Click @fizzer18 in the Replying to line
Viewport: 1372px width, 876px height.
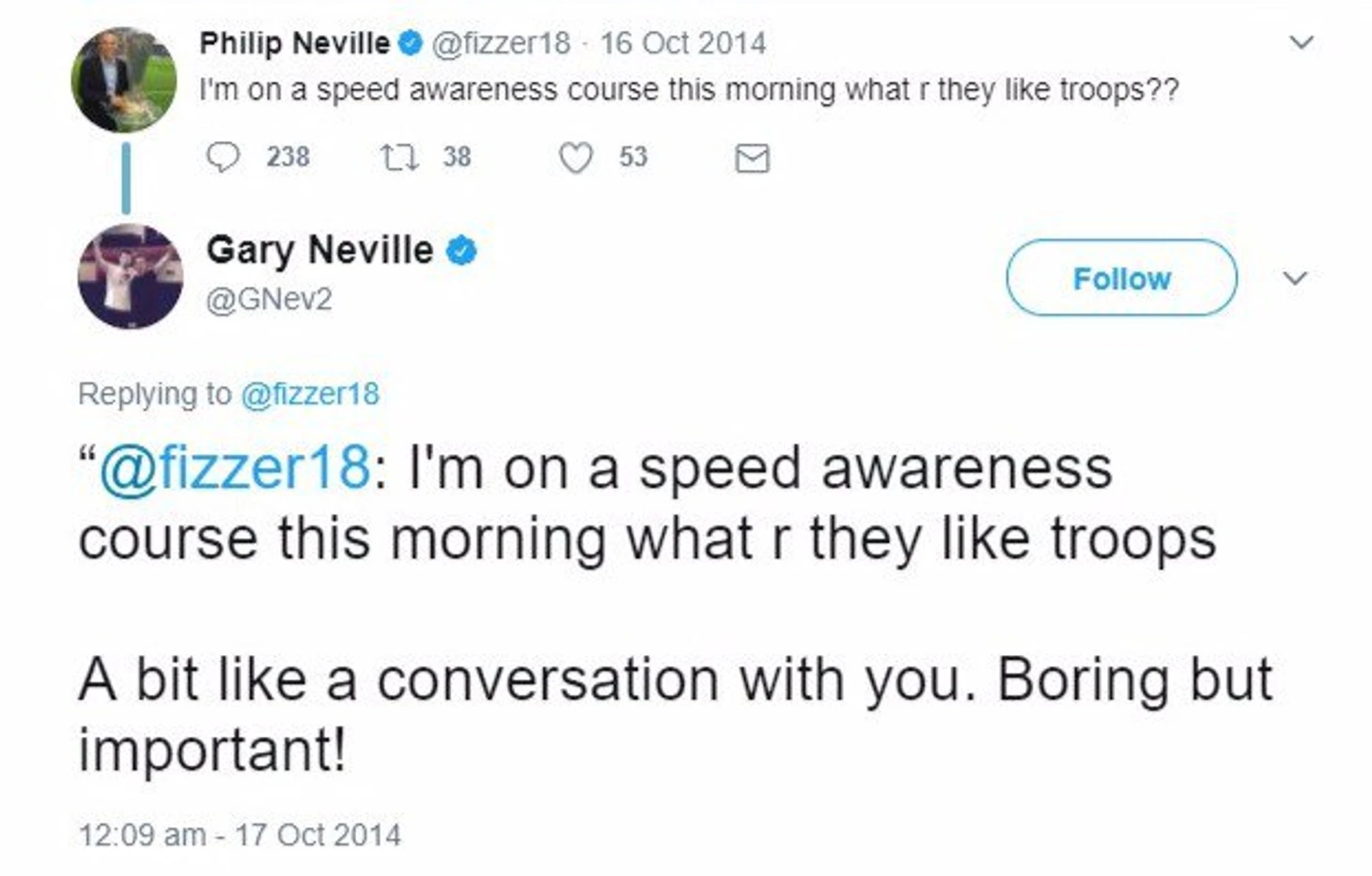(310, 394)
